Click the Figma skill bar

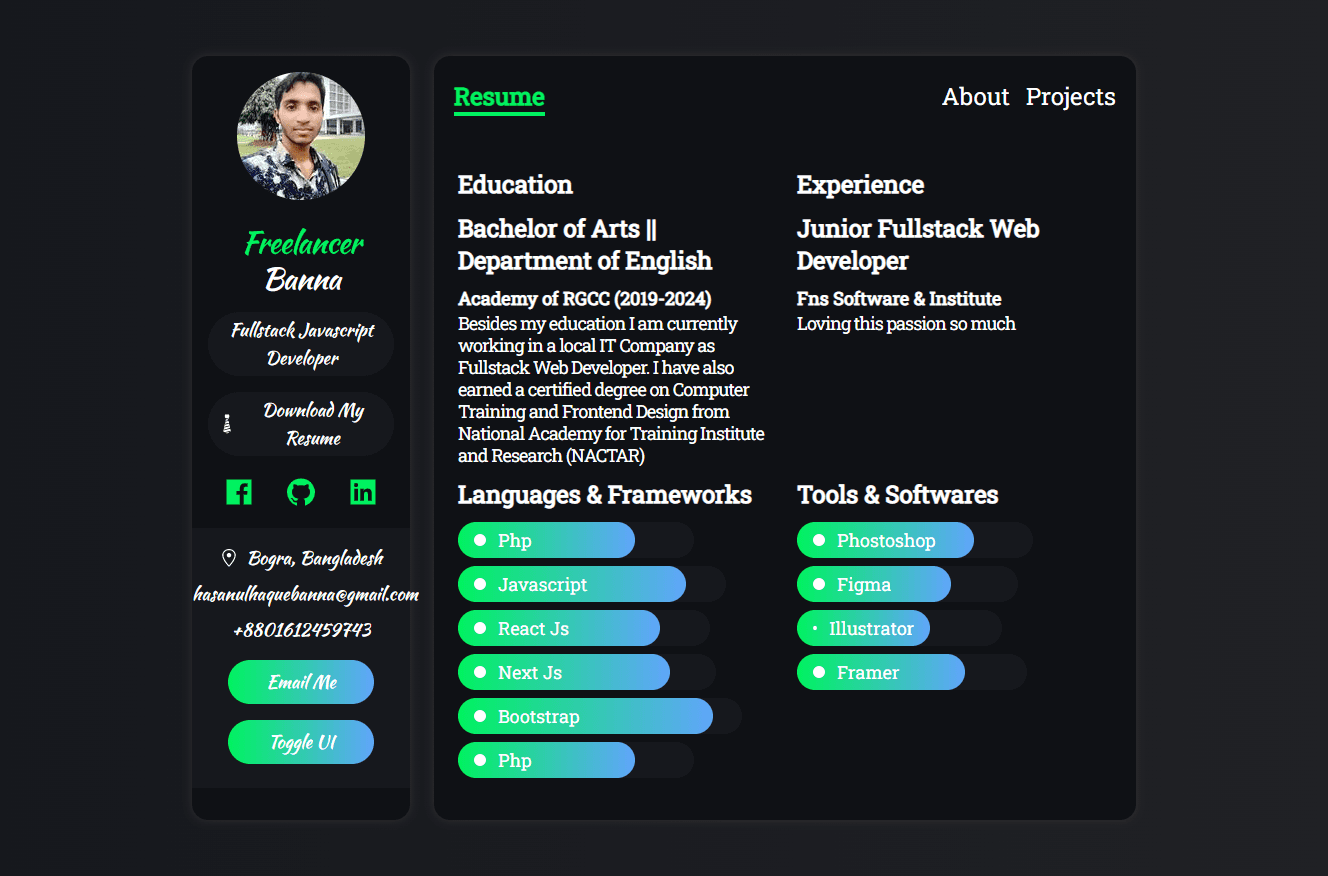[874, 584]
